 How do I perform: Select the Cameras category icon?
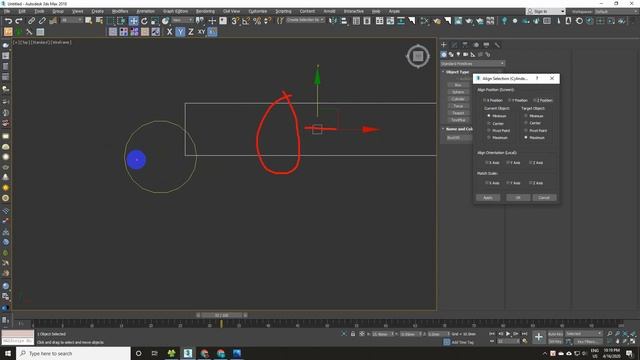(x=466, y=54)
